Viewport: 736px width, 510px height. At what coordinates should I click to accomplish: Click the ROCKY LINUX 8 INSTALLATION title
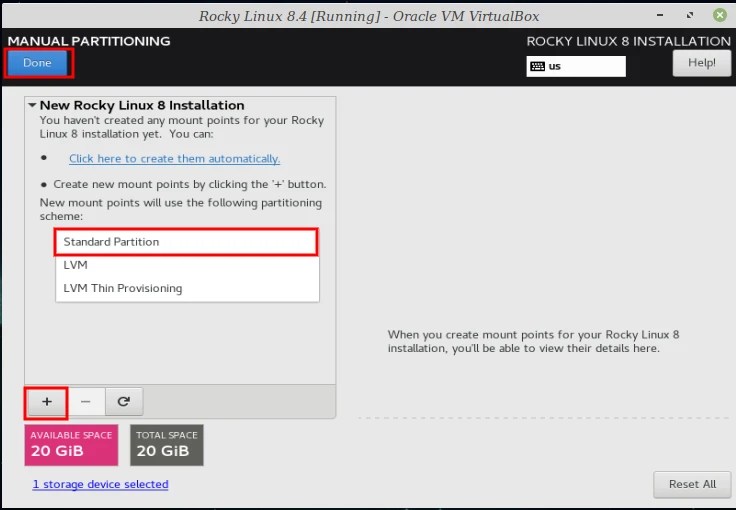(628, 41)
